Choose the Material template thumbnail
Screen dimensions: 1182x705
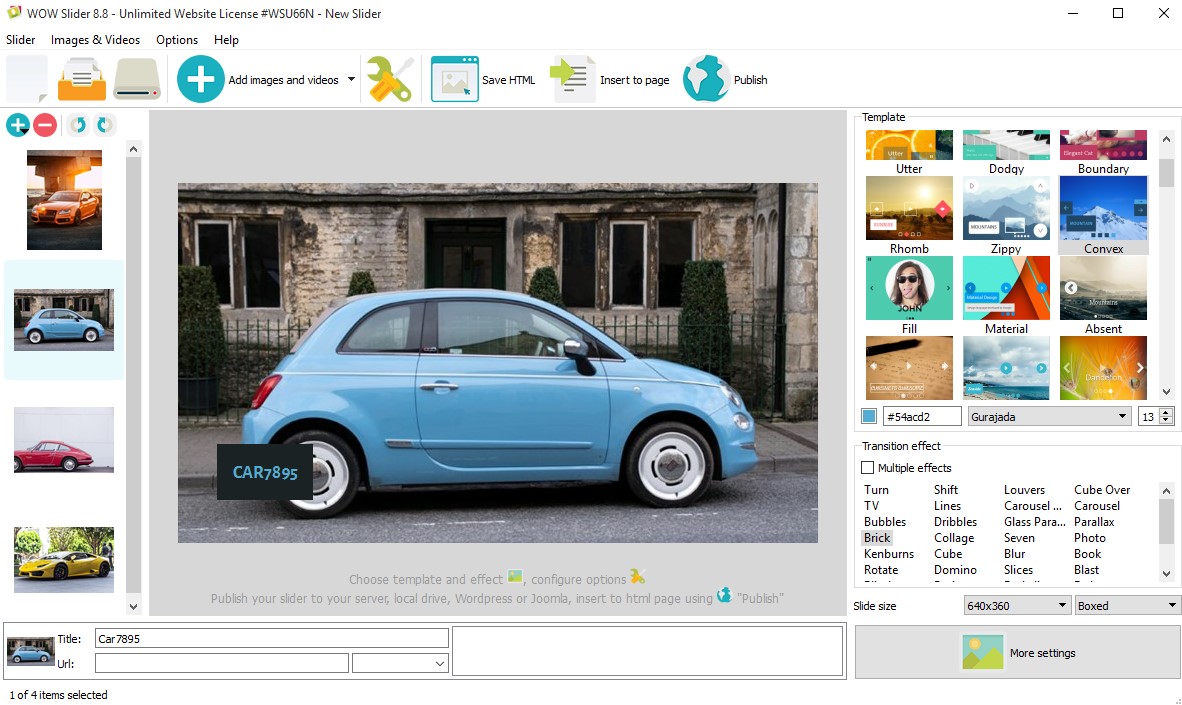[1006, 288]
